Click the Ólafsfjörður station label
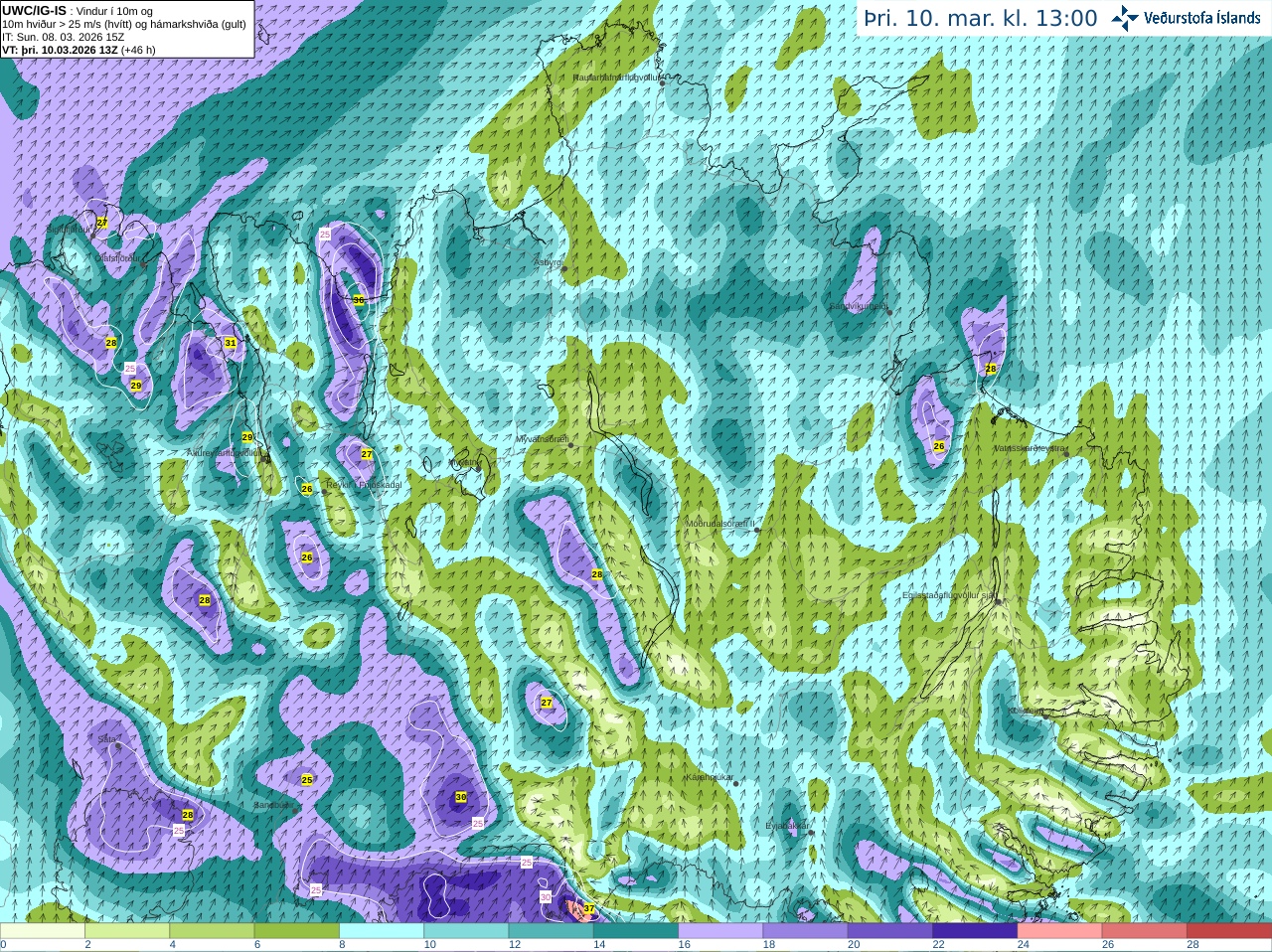The width and height of the screenshot is (1272, 952). coord(117,257)
